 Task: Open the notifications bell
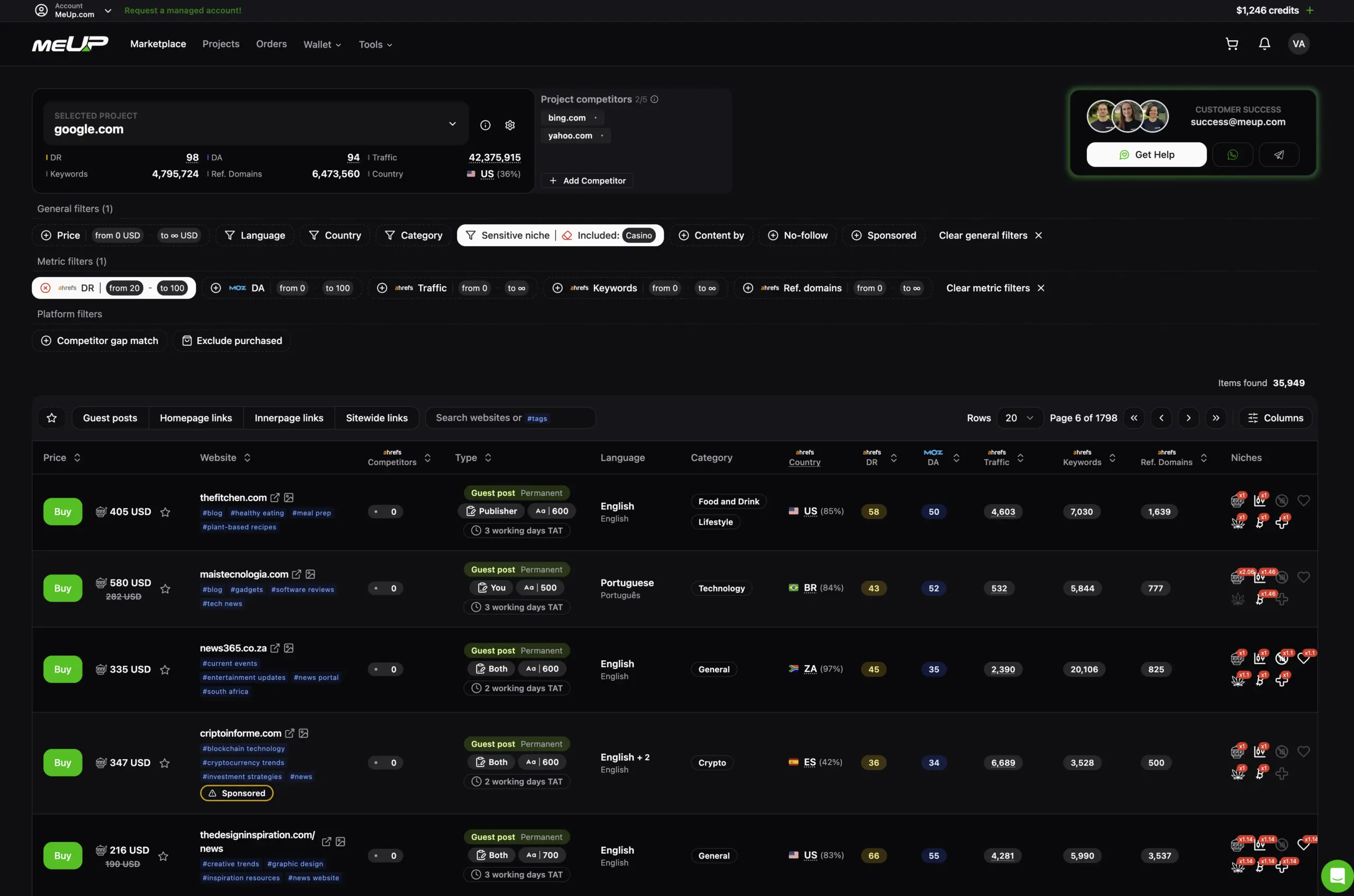pyautogui.click(x=1264, y=44)
